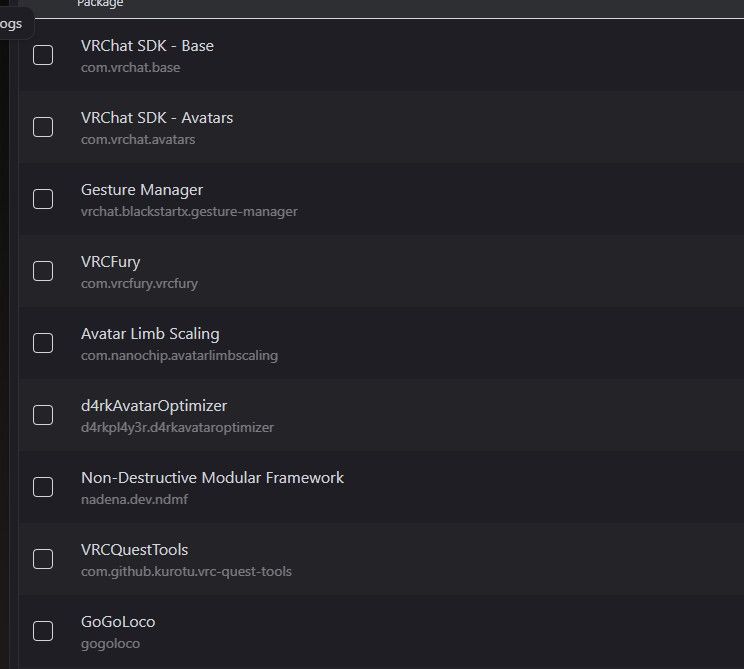This screenshot has width=744, height=669.
Task: Click the 'com.vrchat.base' package ID
Action: [x=130, y=67]
